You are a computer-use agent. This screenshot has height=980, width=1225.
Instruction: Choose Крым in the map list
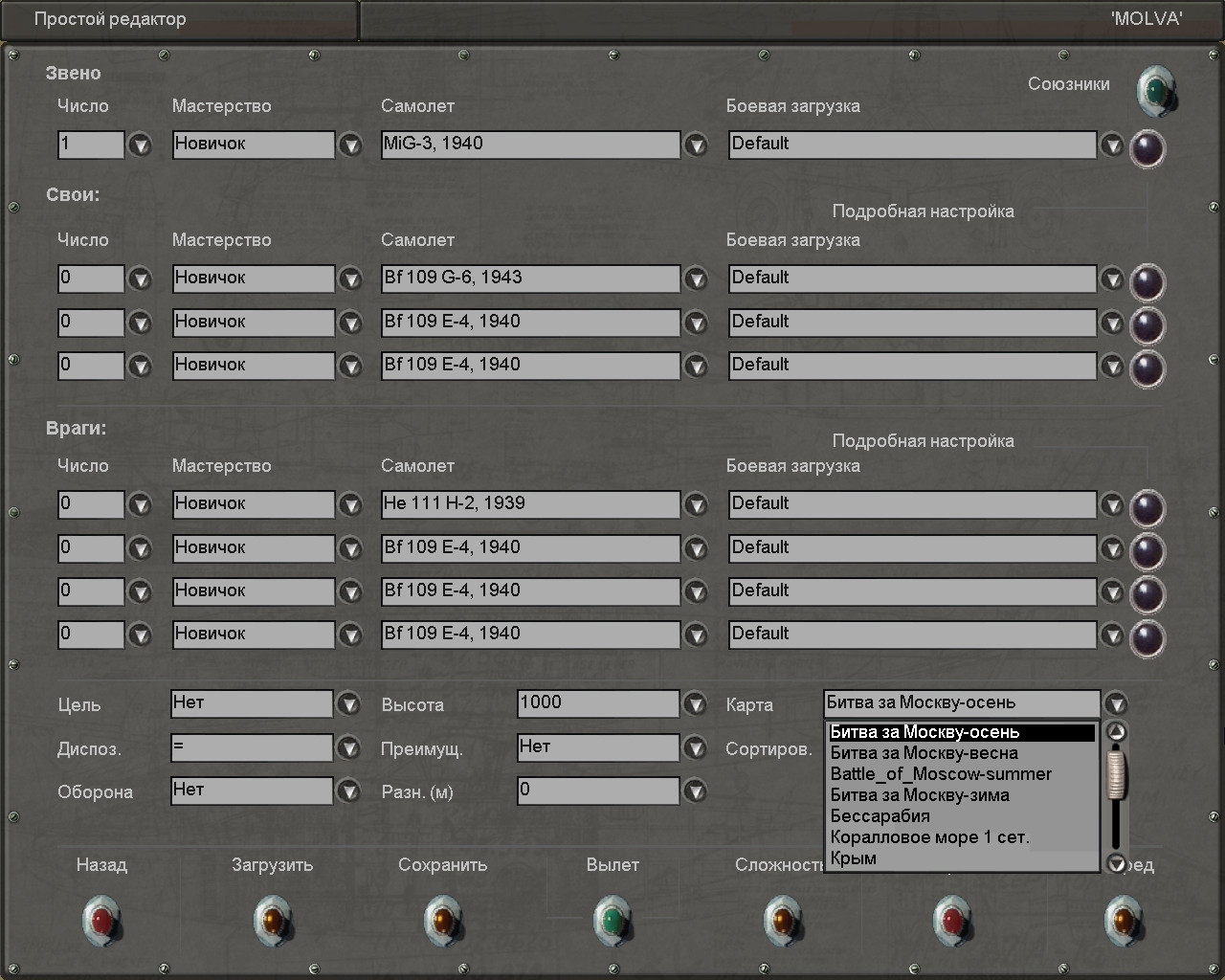pos(853,858)
